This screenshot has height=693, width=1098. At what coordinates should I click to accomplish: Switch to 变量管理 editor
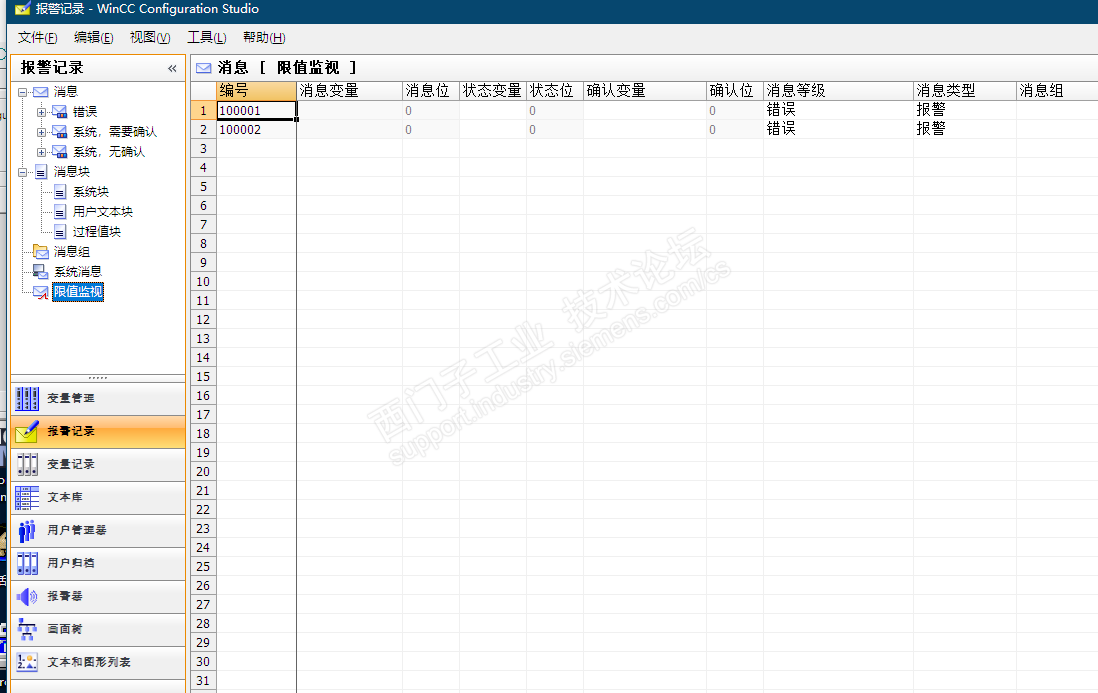[x=98, y=398]
